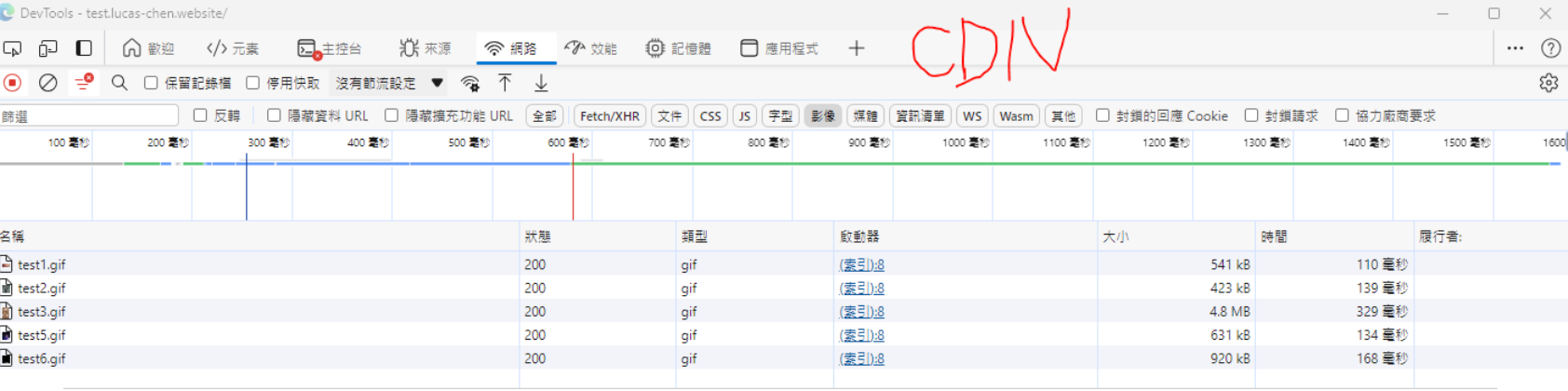This screenshot has width=1568, height=391.
Task: Select the test6.gif request row
Action: (x=784, y=357)
